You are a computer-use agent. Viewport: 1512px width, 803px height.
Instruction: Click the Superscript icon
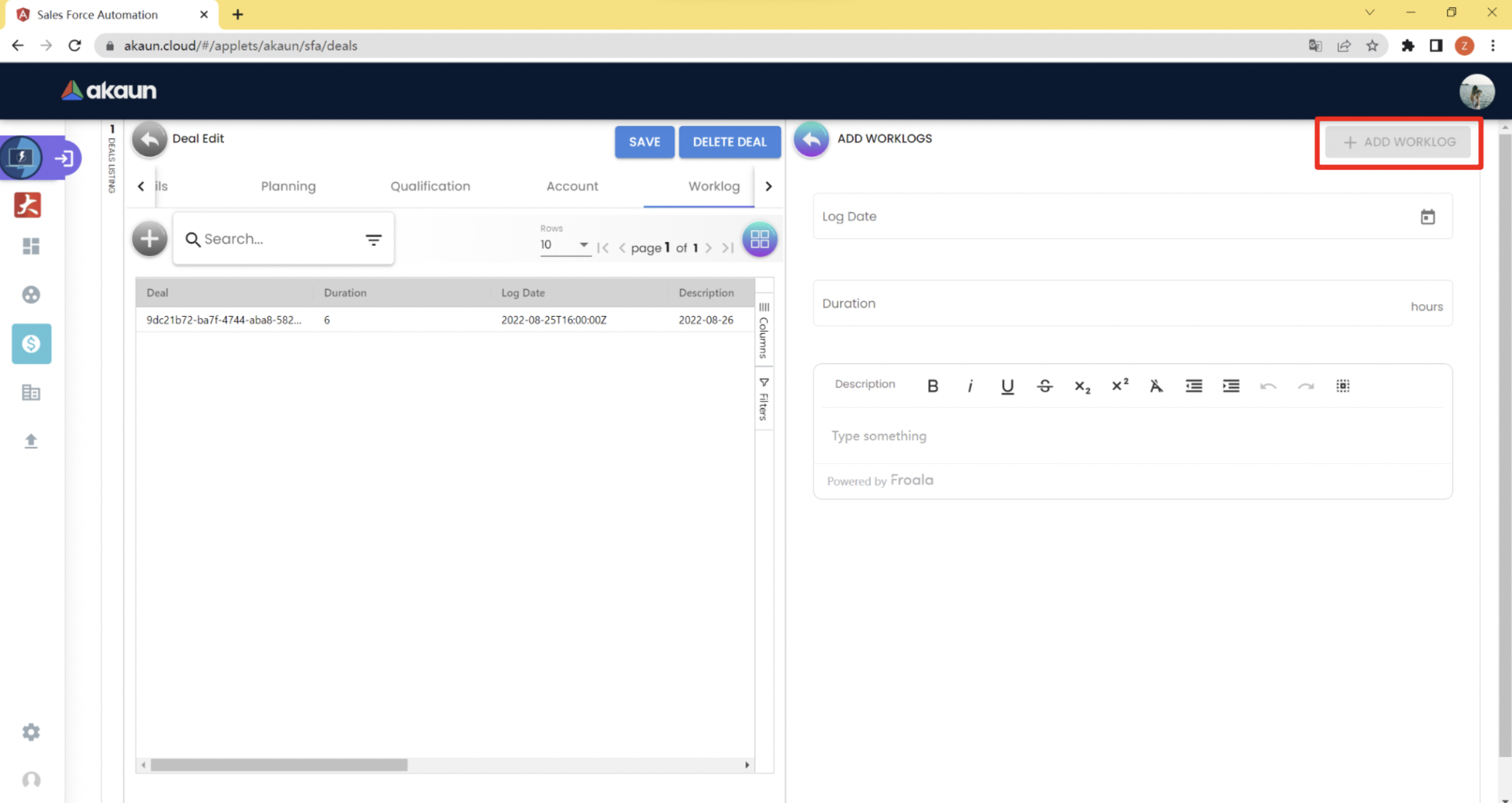coord(1119,386)
